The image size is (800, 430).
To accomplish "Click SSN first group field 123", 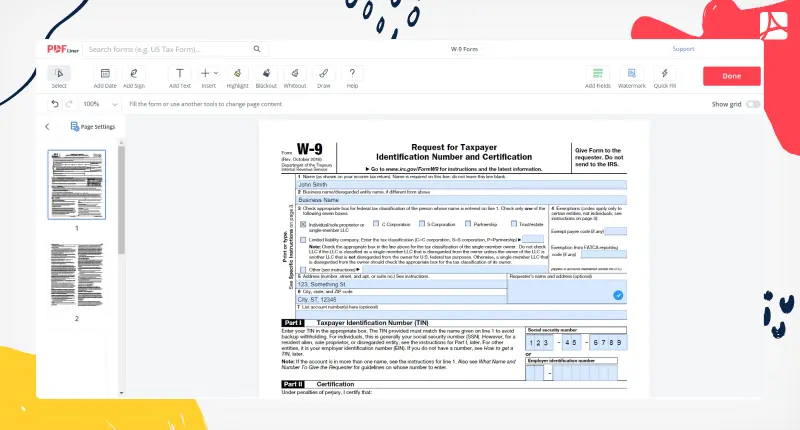I will click(539, 343).
